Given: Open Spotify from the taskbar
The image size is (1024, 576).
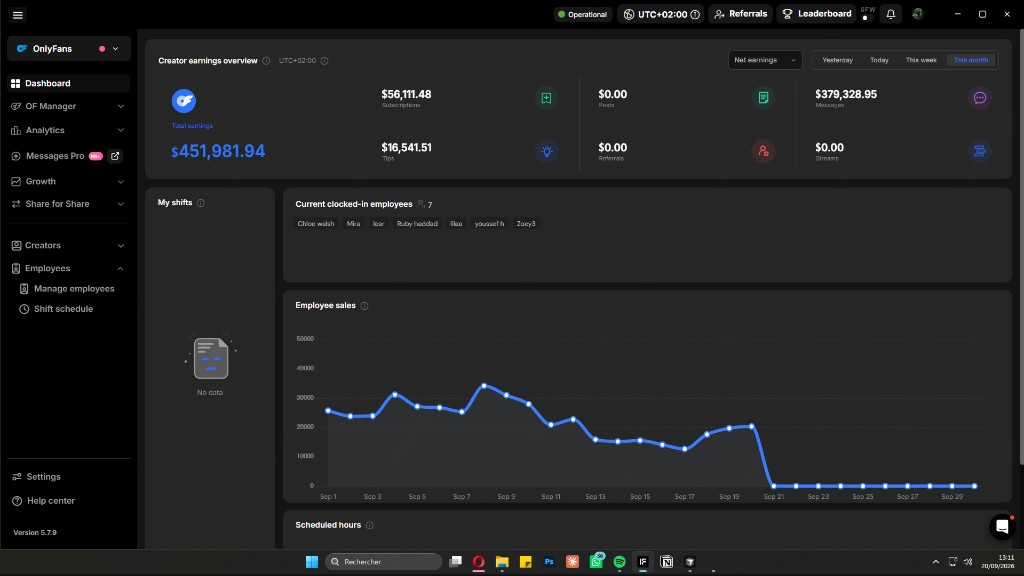Looking at the screenshot, I should (x=619, y=562).
